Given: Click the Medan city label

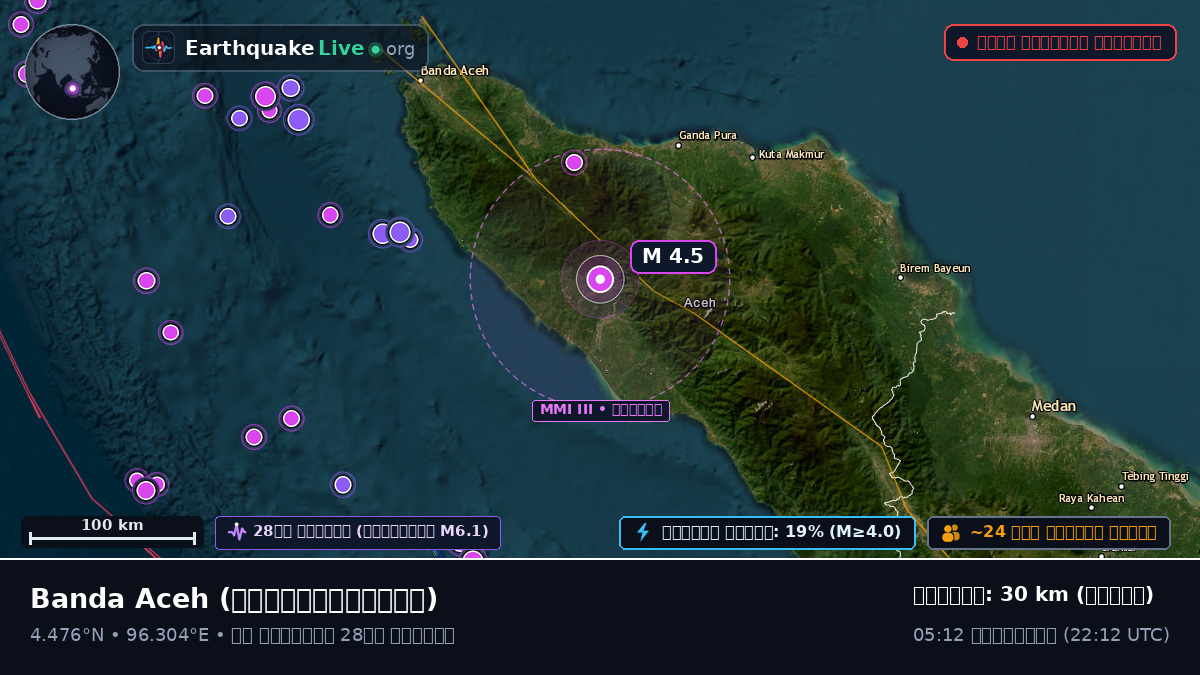Looking at the screenshot, I should pyautogui.click(x=1054, y=406).
